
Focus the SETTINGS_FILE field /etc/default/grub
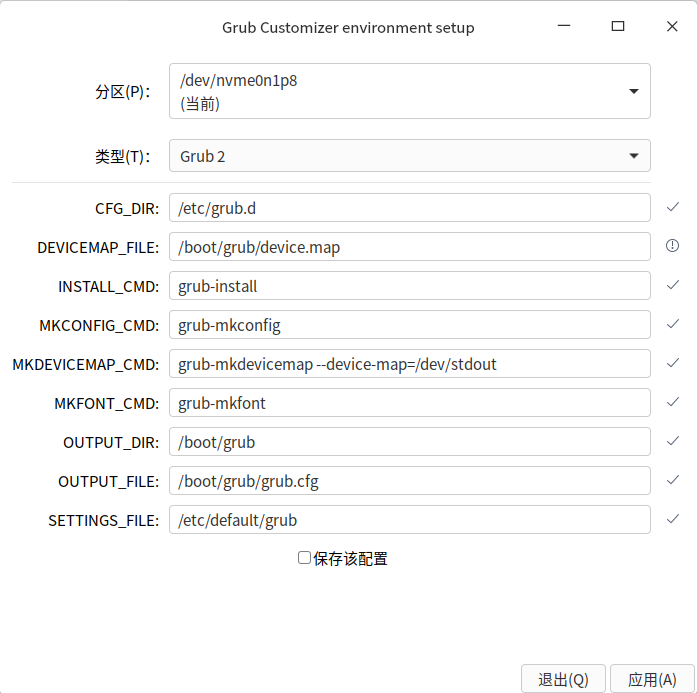point(409,520)
